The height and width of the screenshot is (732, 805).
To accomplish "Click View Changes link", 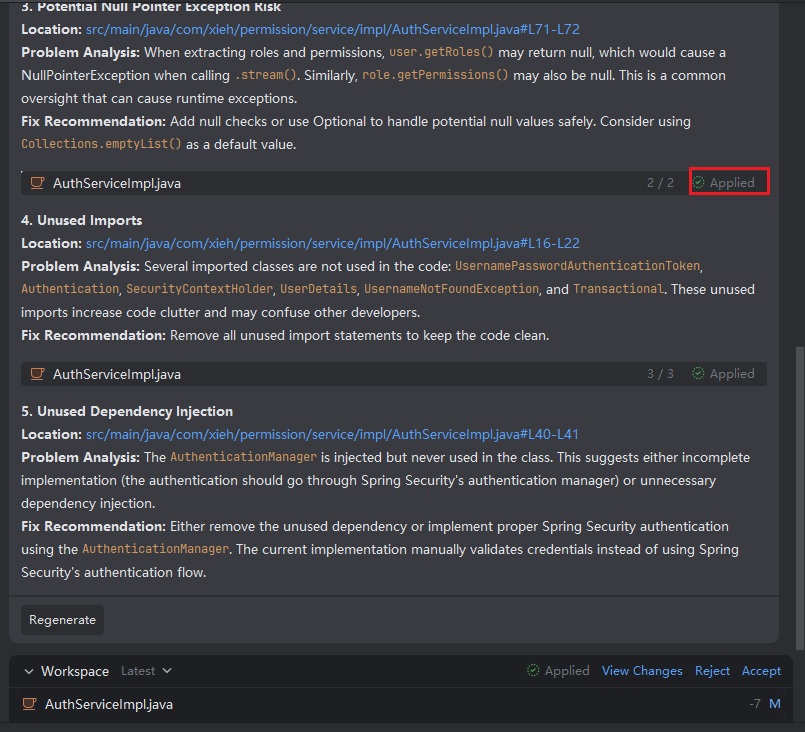I will click(642, 671).
